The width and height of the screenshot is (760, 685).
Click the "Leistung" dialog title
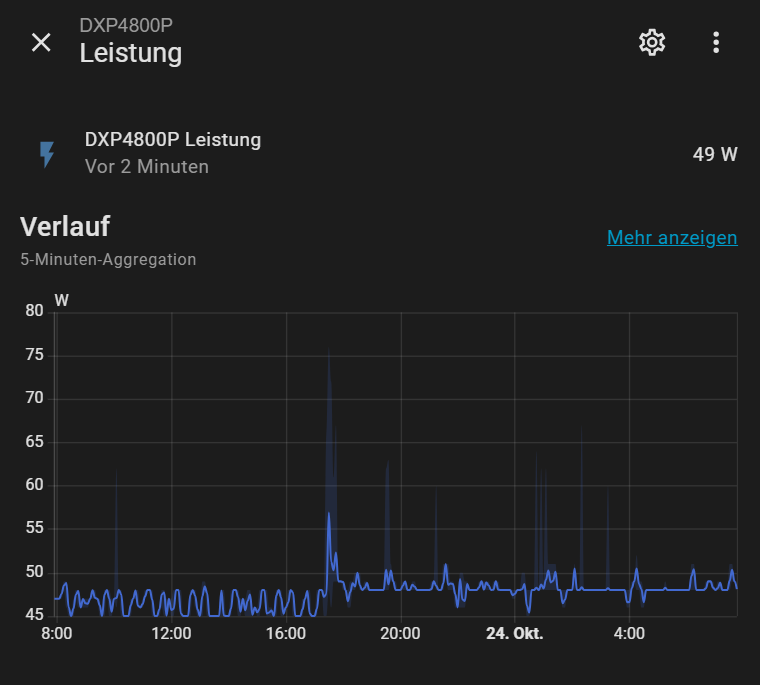click(x=131, y=52)
